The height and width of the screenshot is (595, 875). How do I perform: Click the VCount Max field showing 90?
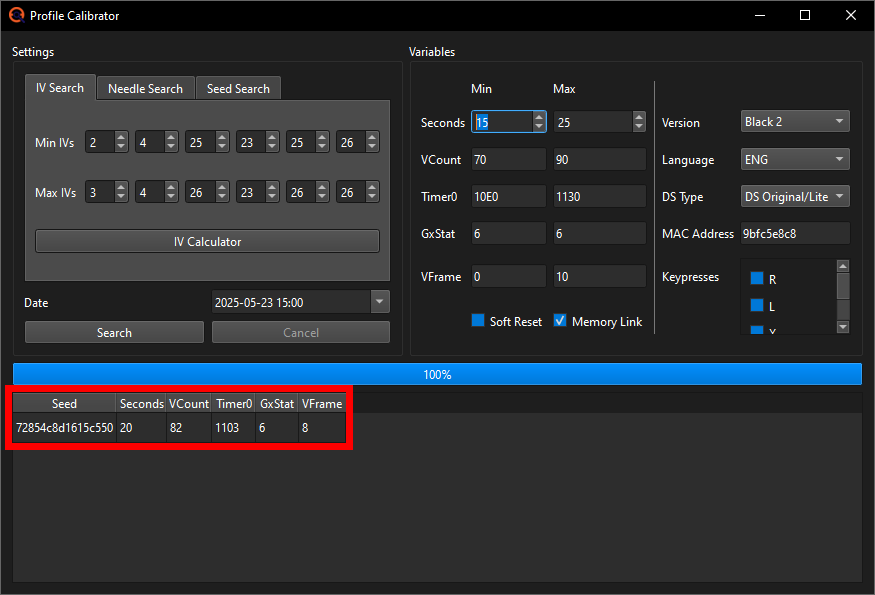599,160
